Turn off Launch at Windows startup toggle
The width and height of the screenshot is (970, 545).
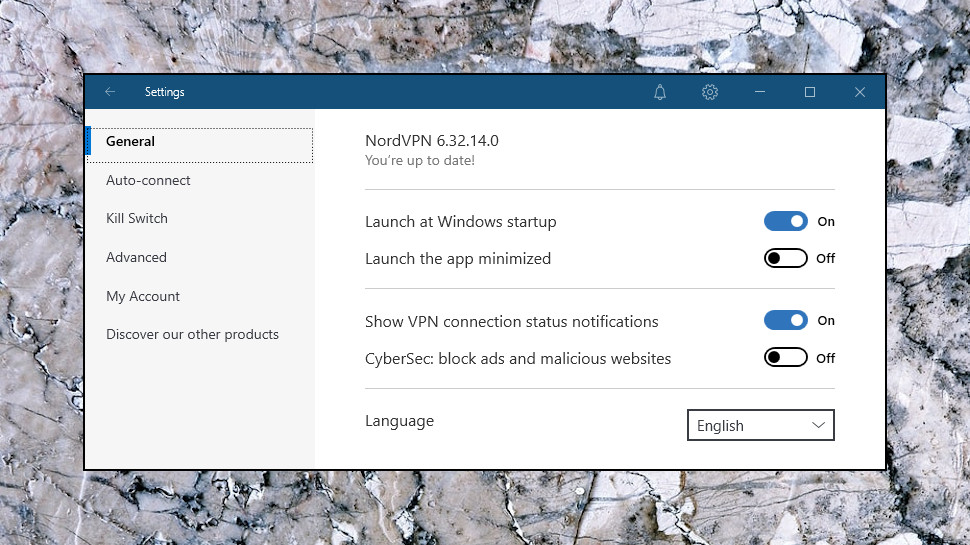(786, 221)
